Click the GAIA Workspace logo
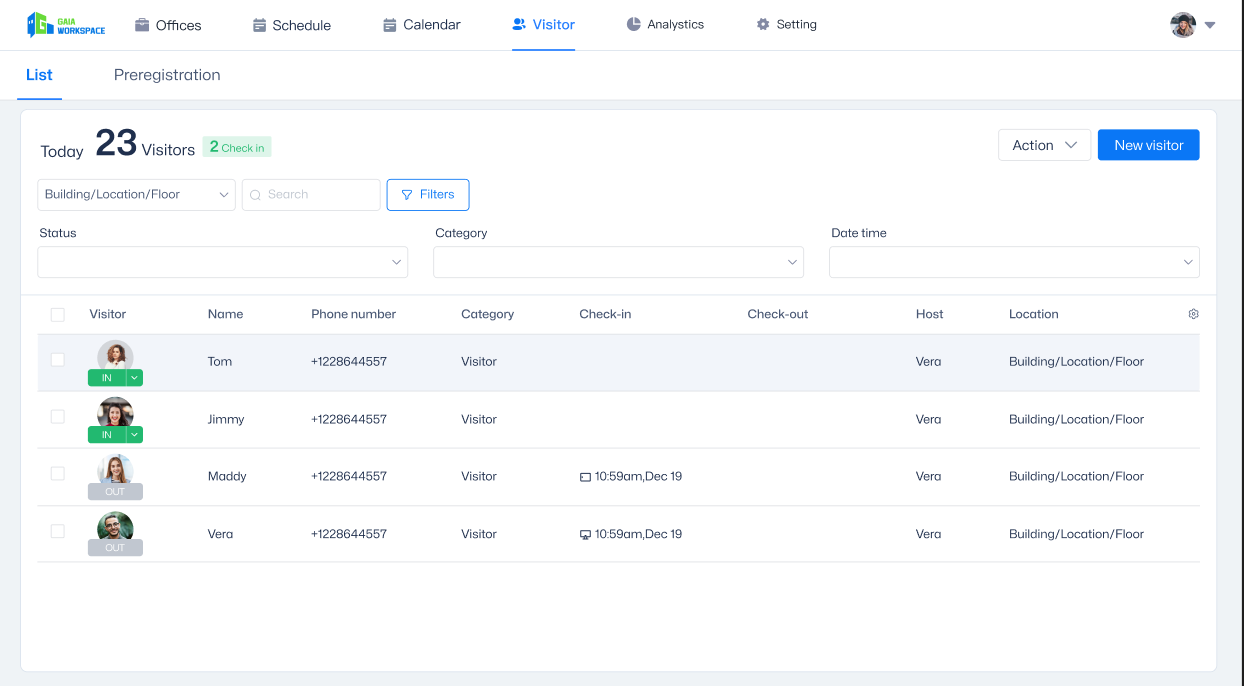The height and width of the screenshot is (686, 1244). click(63, 24)
